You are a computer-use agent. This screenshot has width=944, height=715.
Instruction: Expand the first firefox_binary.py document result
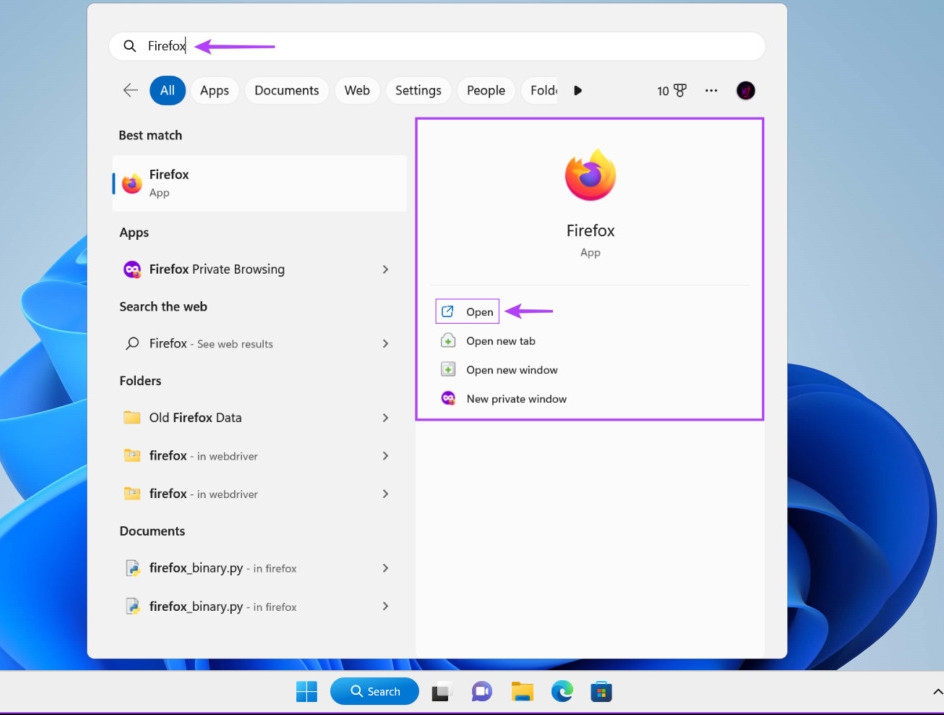(x=386, y=568)
